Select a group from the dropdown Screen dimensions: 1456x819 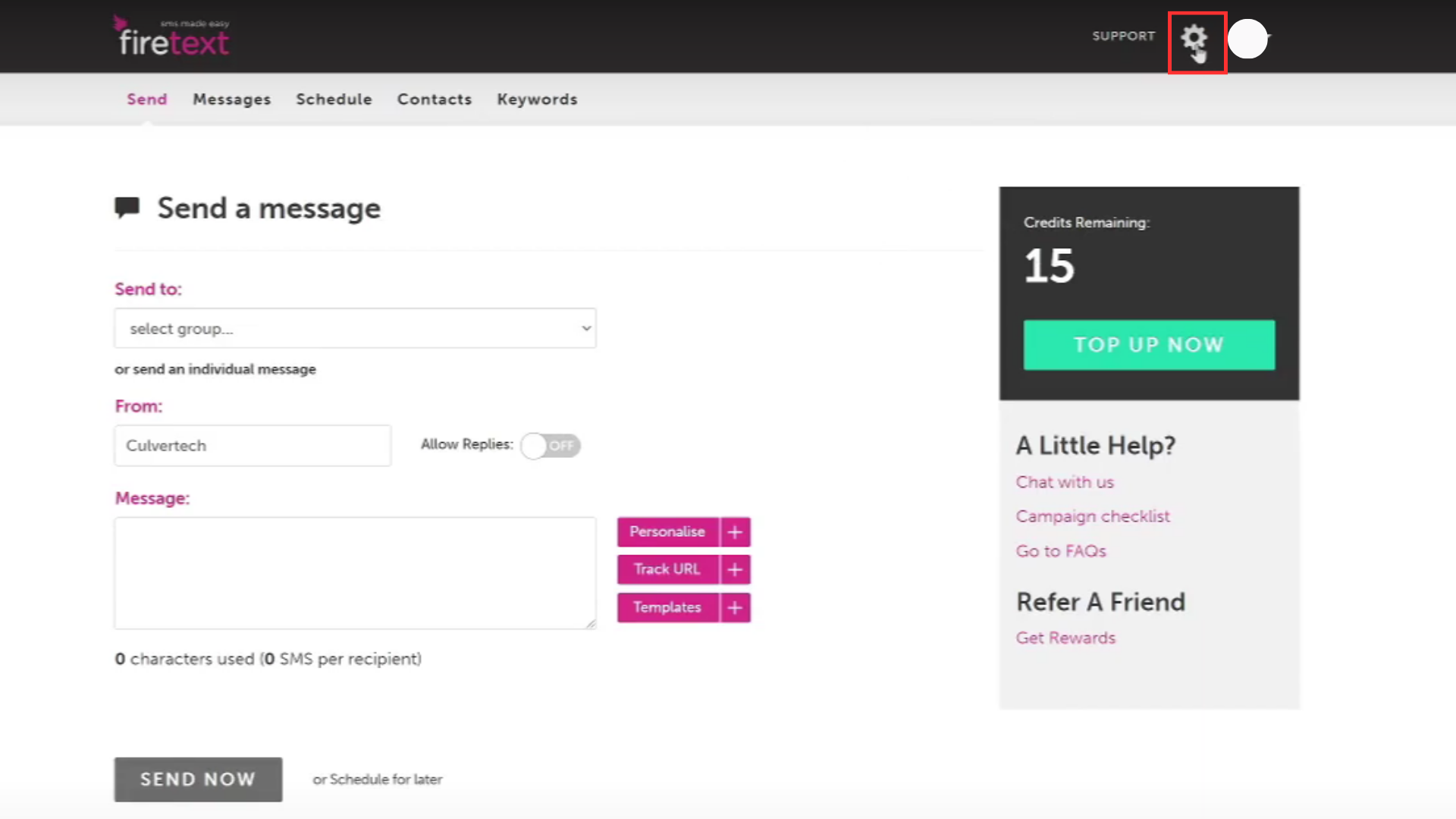355,328
